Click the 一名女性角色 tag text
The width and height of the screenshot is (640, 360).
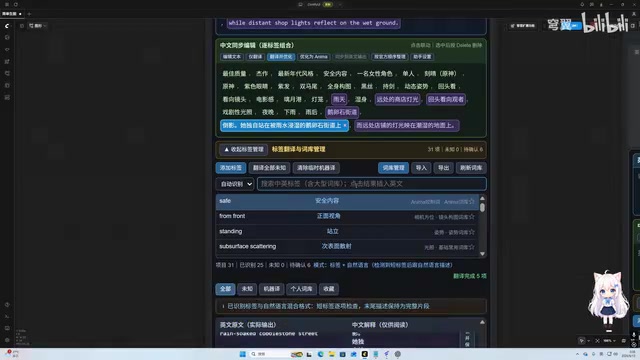point(374,74)
